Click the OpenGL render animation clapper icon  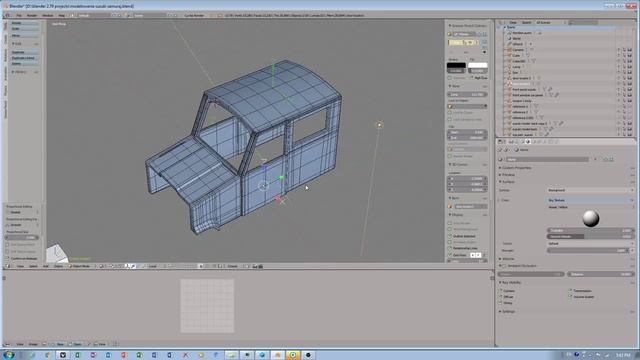pyautogui.click(x=260, y=266)
